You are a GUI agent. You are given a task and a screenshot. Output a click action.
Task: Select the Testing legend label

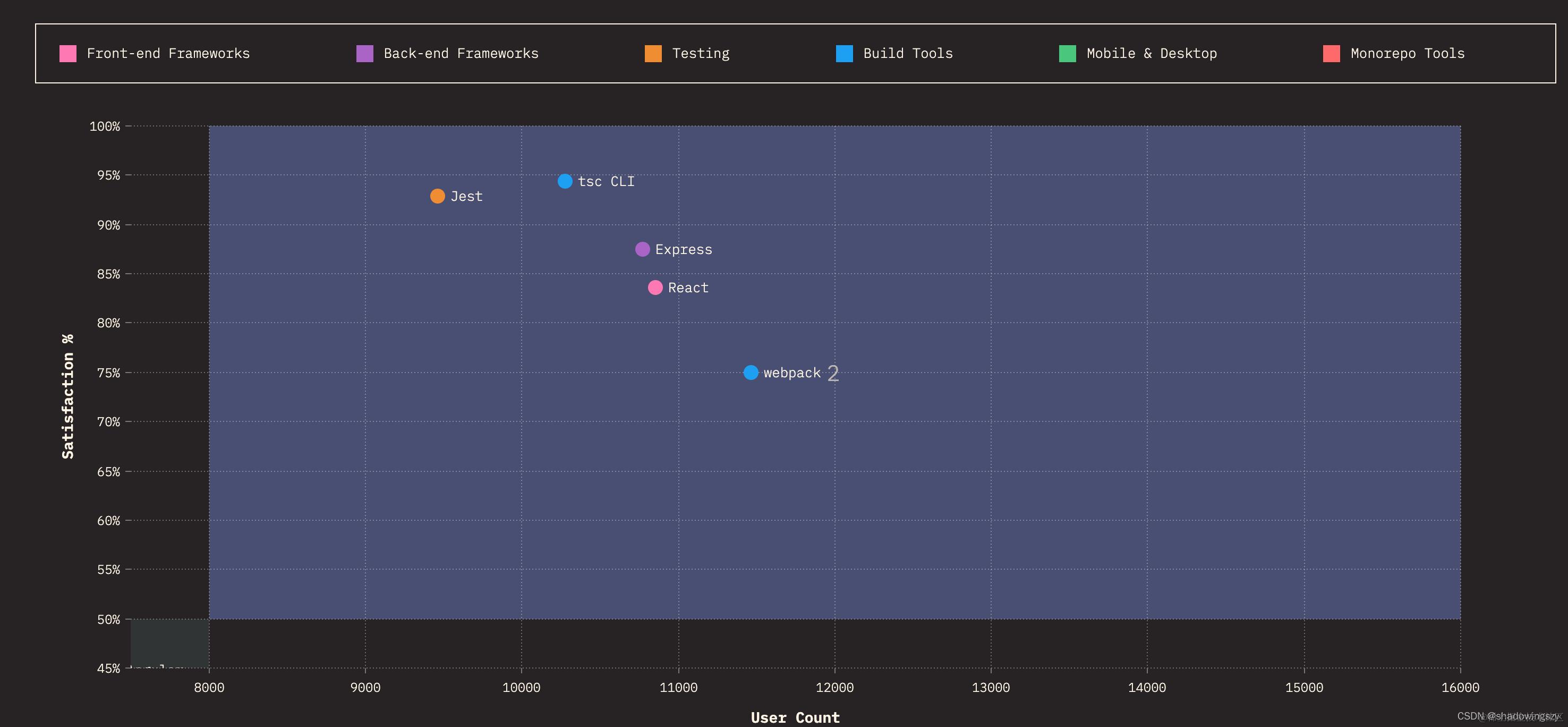click(701, 54)
